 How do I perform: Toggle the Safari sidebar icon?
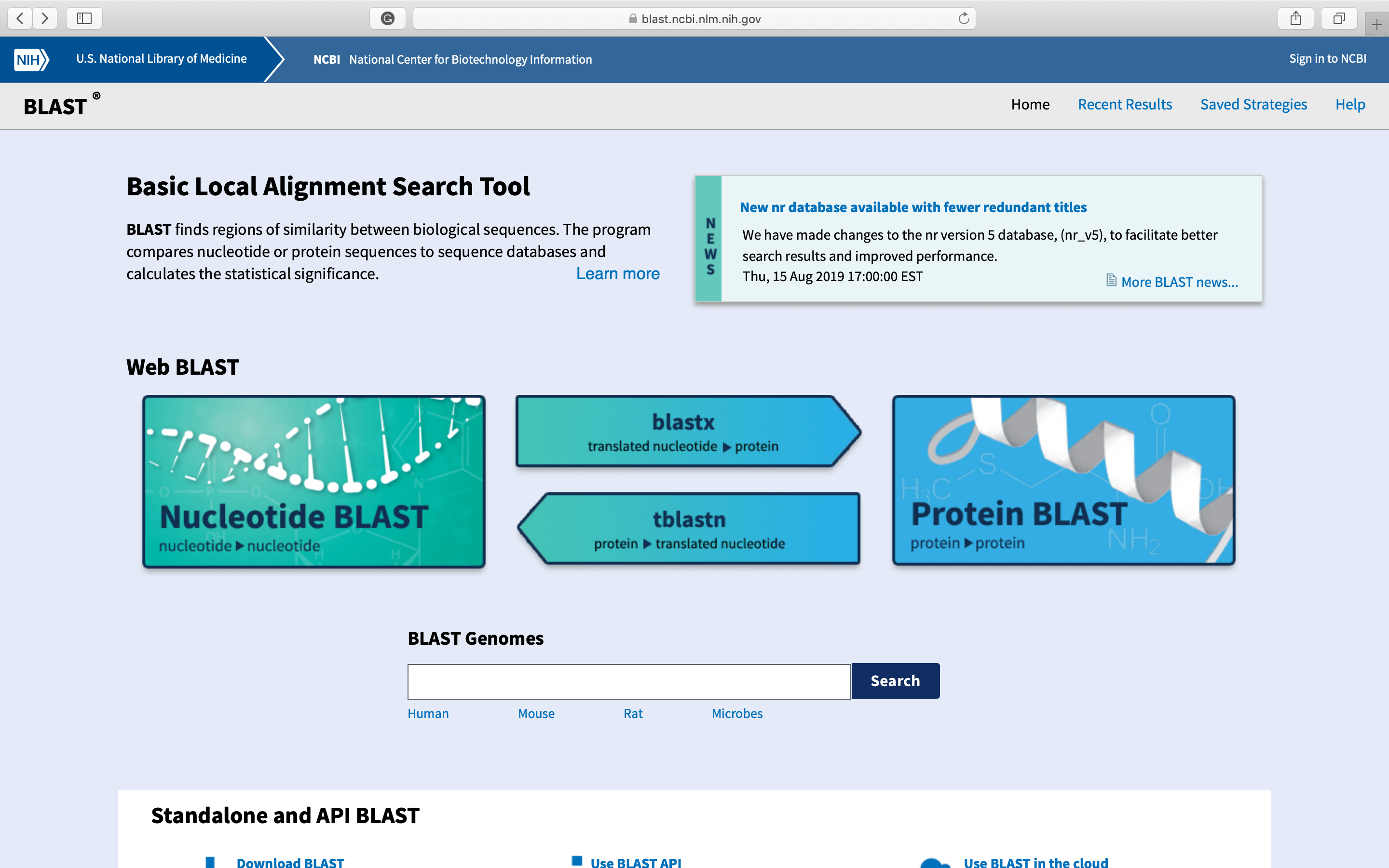84,18
